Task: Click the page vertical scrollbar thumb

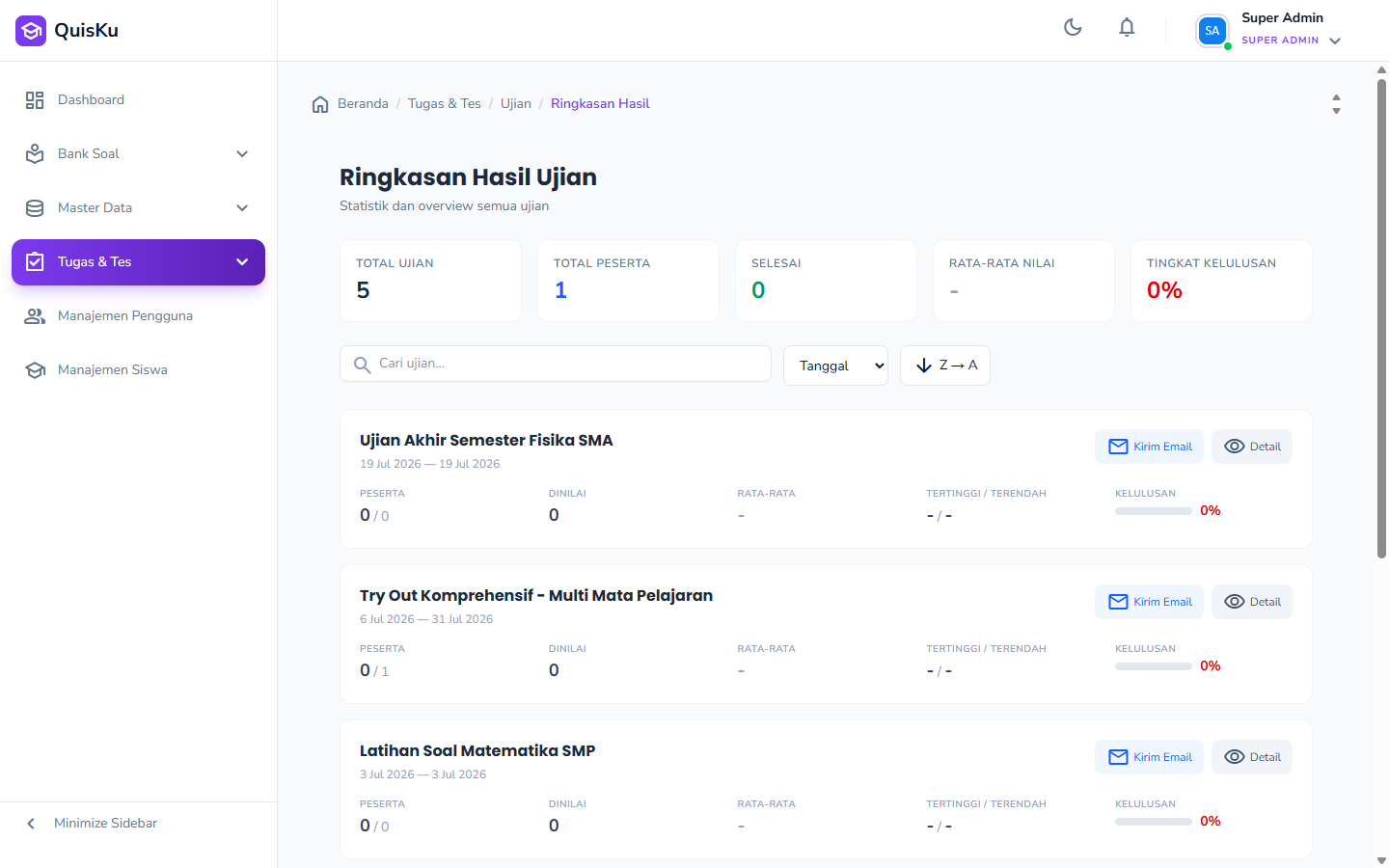Action: point(1381,318)
